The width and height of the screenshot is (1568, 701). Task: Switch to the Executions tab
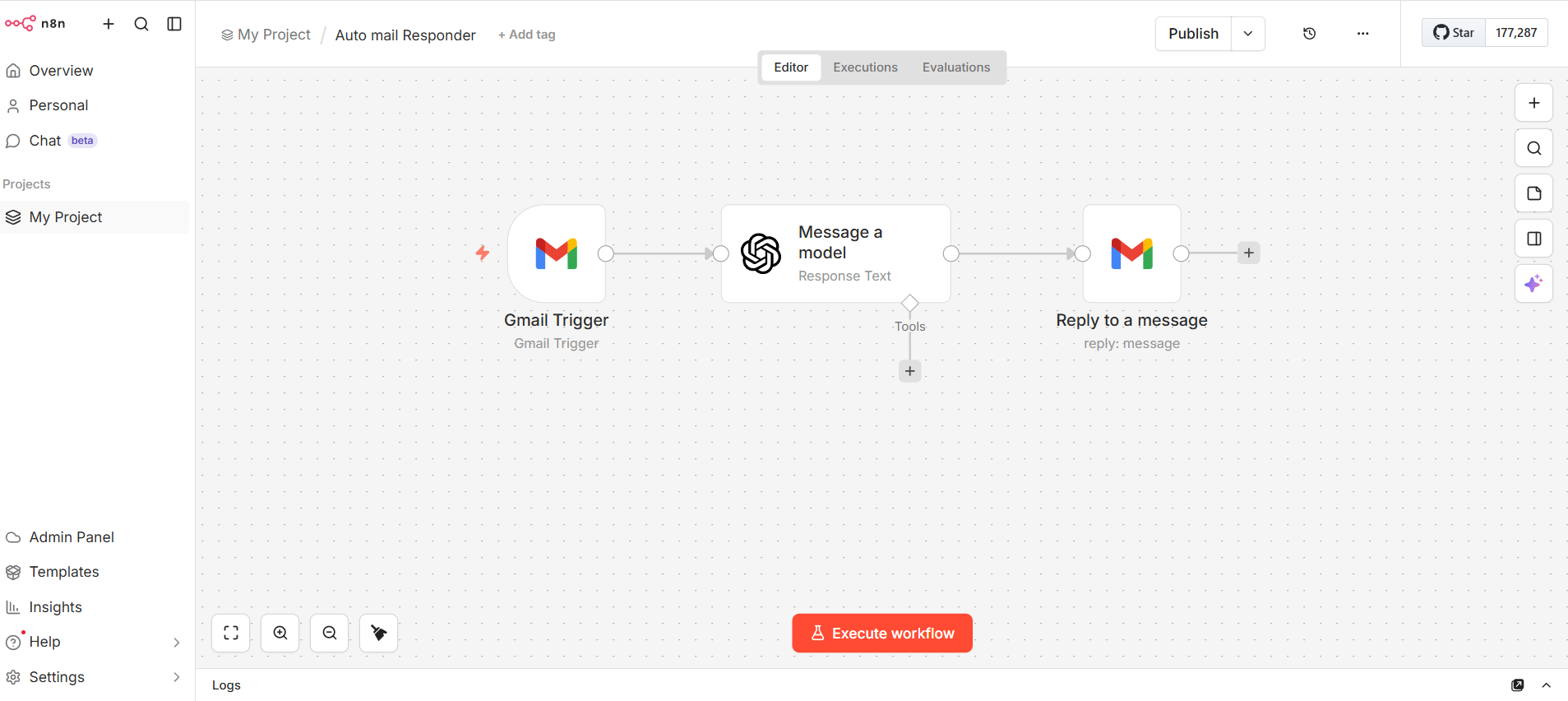[x=864, y=67]
